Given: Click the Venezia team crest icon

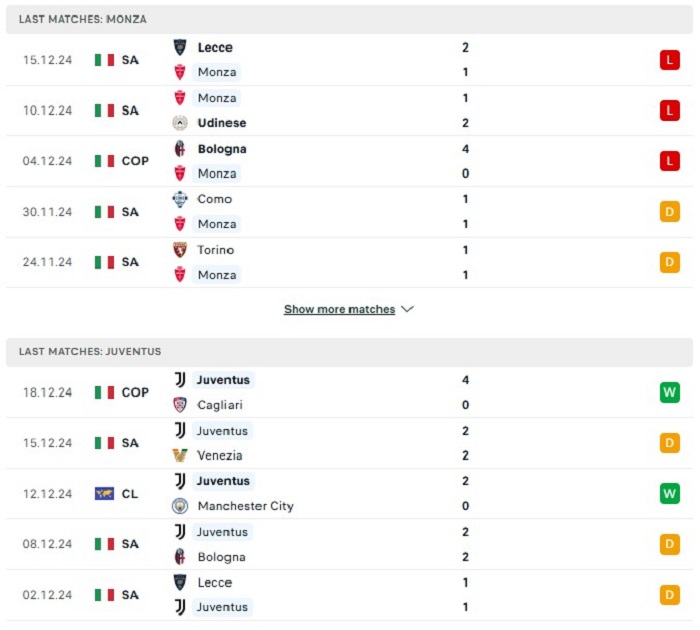Looking at the screenshot, I should click(x=180, y=455).
